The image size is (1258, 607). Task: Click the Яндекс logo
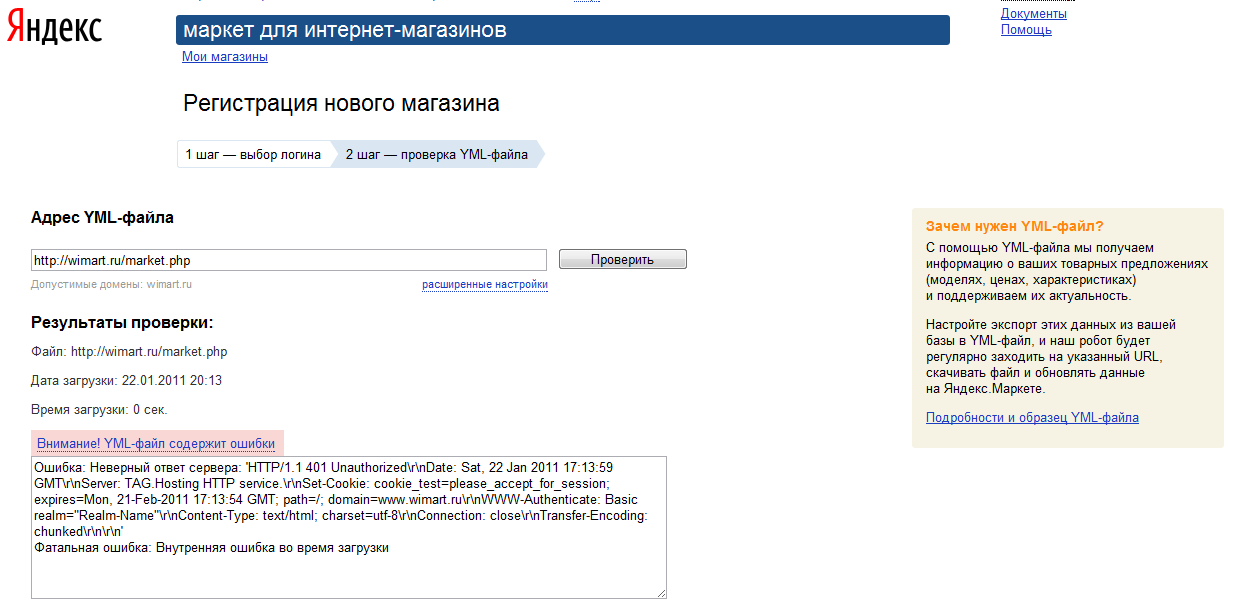click(55, 29)
